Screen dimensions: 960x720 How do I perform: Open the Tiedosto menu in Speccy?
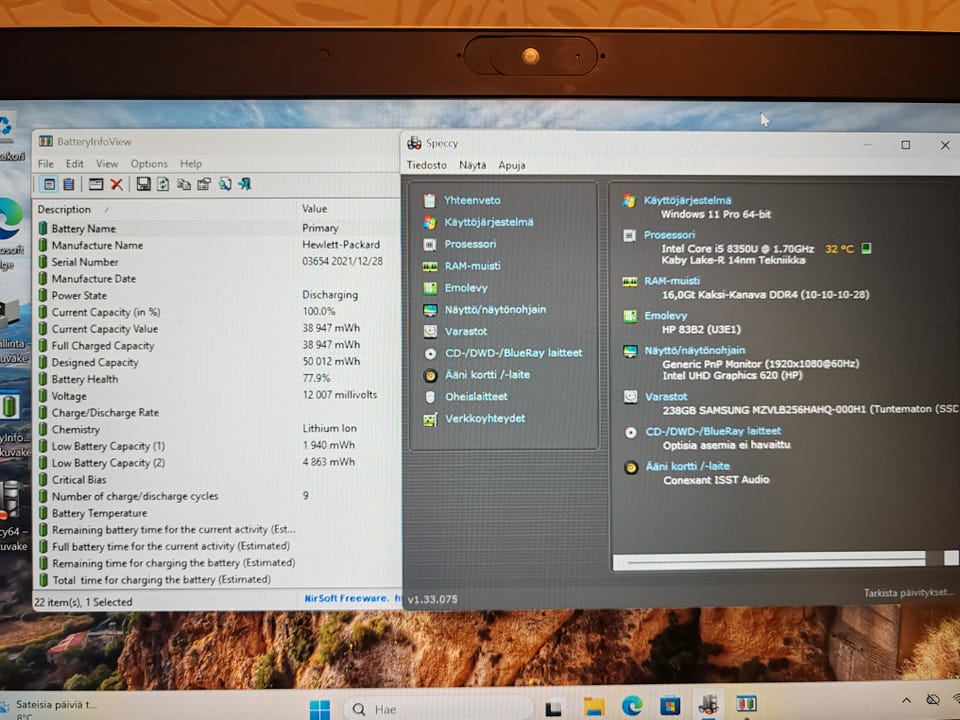[x=427, y=165]
